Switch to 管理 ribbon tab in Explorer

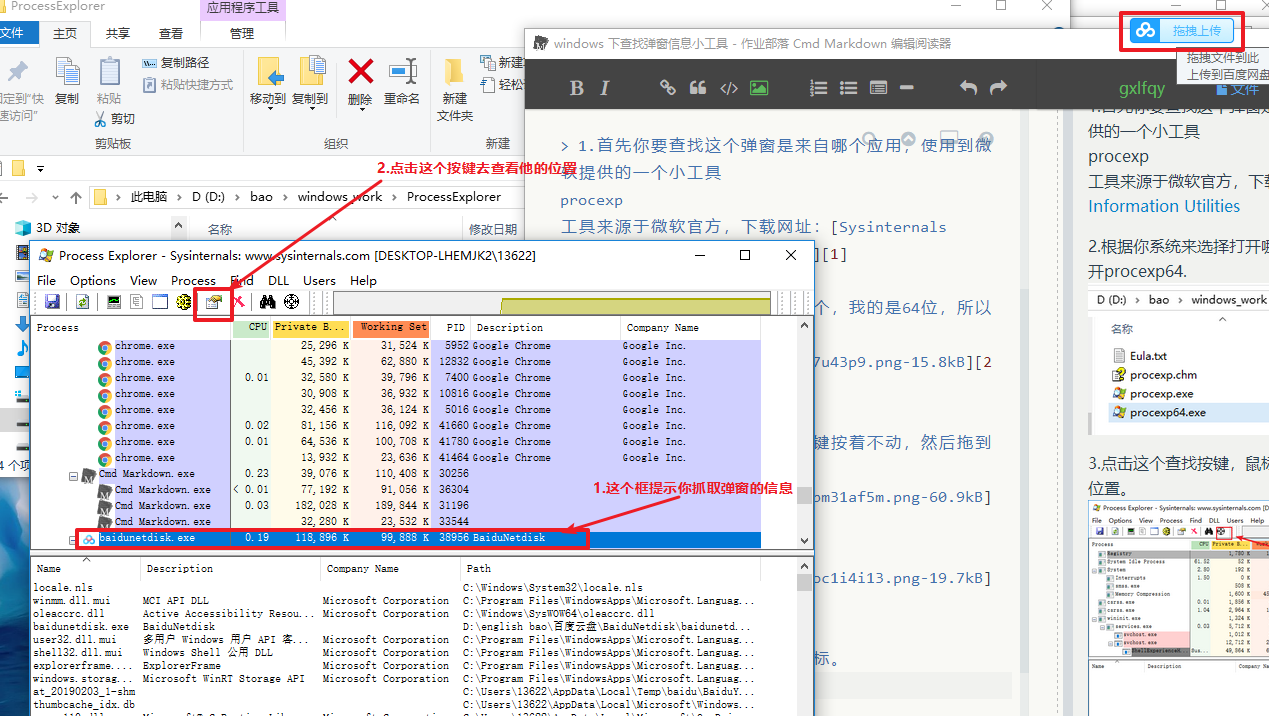click(x=242, y=33)
